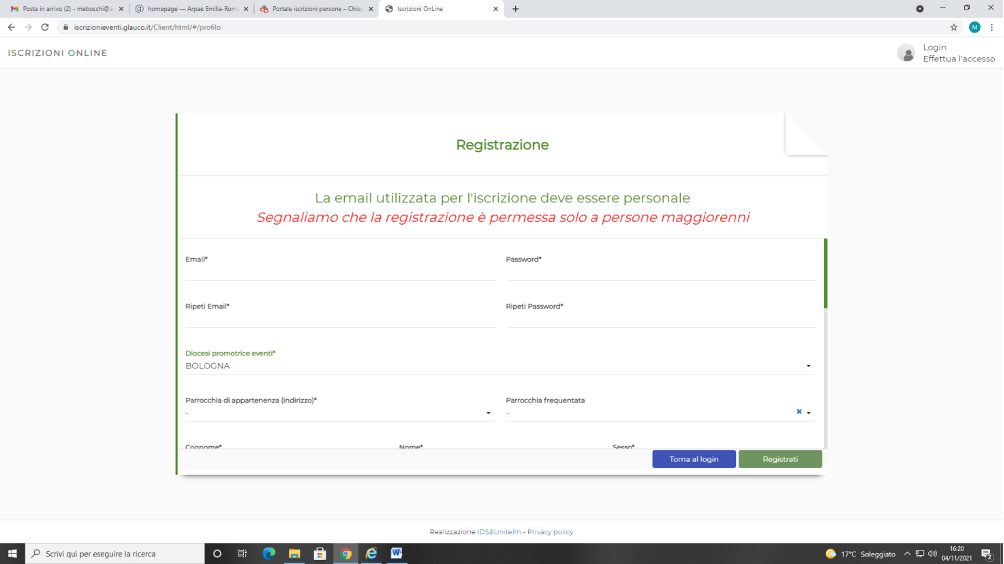1004x564 pixels.
Task: Open the Chrome profile avatar menu
Action: coord(974,27)
